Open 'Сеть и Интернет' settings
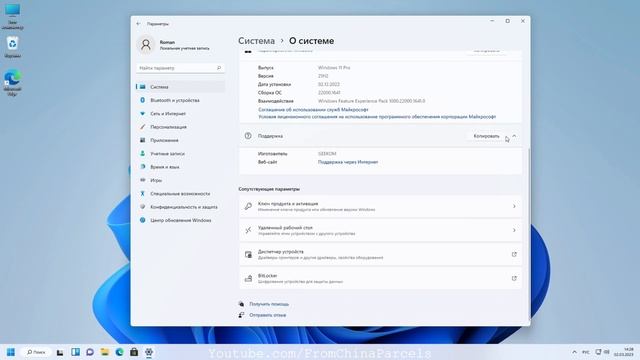This screenshot has width=640, height=360. [180, 113]
